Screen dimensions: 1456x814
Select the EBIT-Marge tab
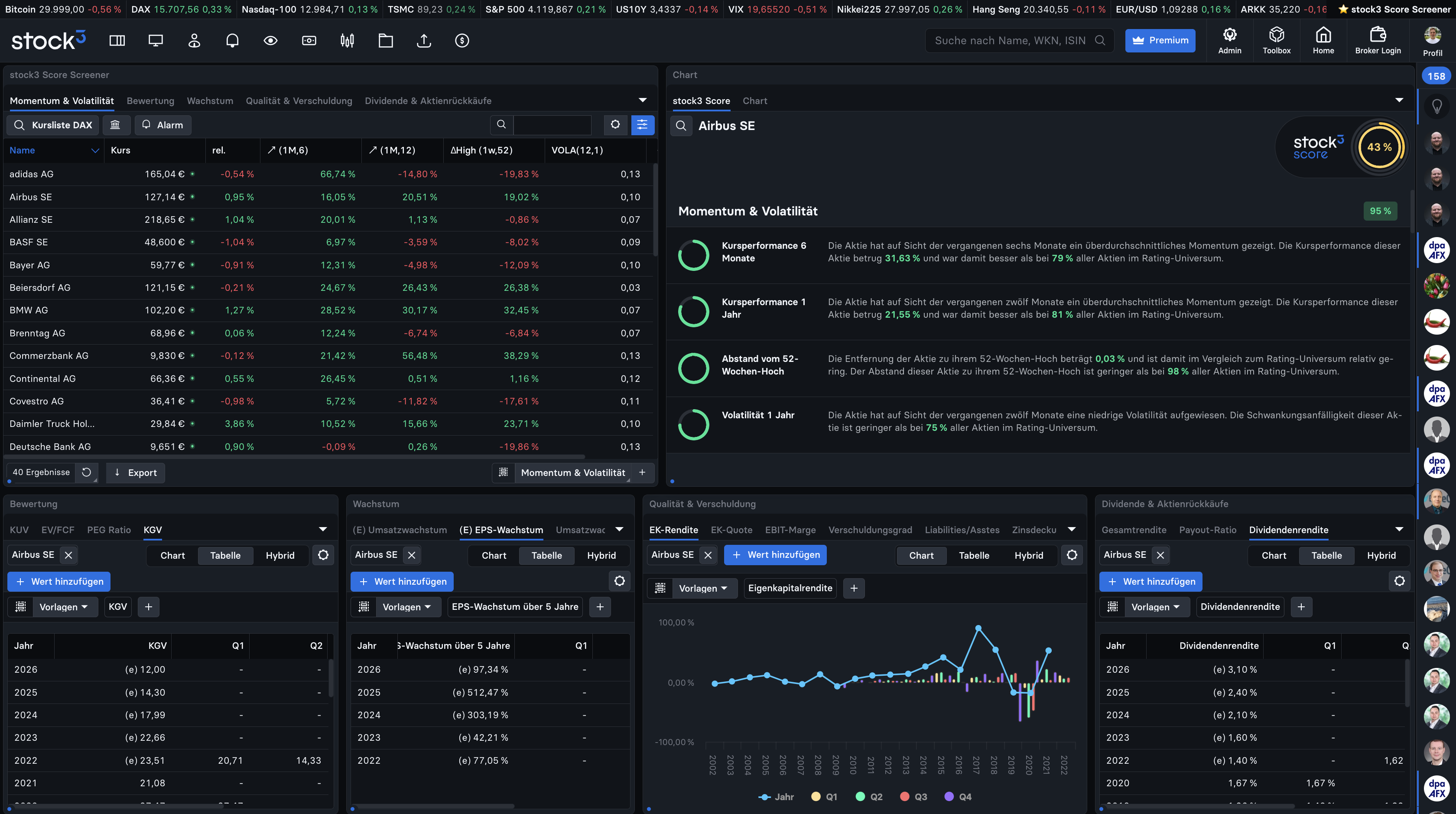pyautogui.click(x=790, y=530)
